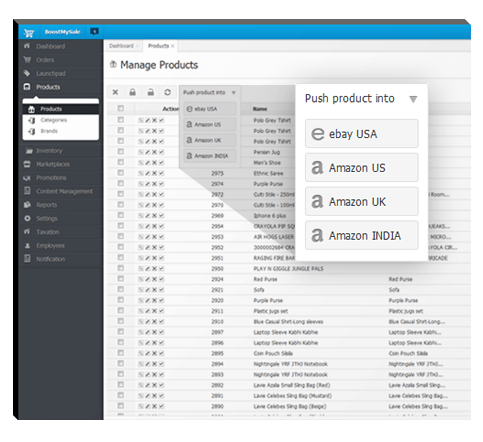
Task: Click pencil edit icon for Red Purse row 2924
Action: click(147, 279)
